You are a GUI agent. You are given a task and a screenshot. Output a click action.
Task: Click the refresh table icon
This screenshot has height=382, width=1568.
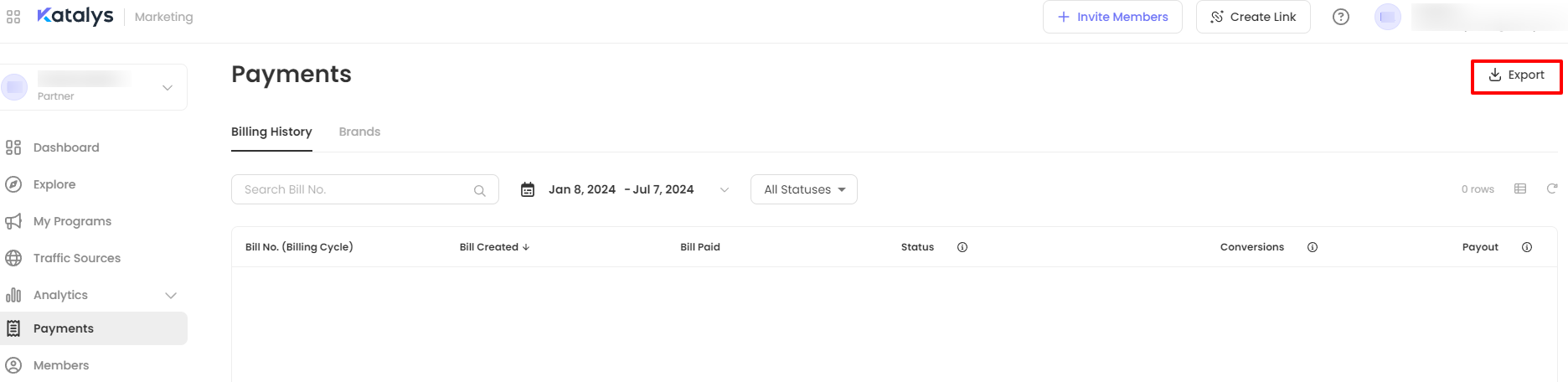click(x=1552, y=189)
